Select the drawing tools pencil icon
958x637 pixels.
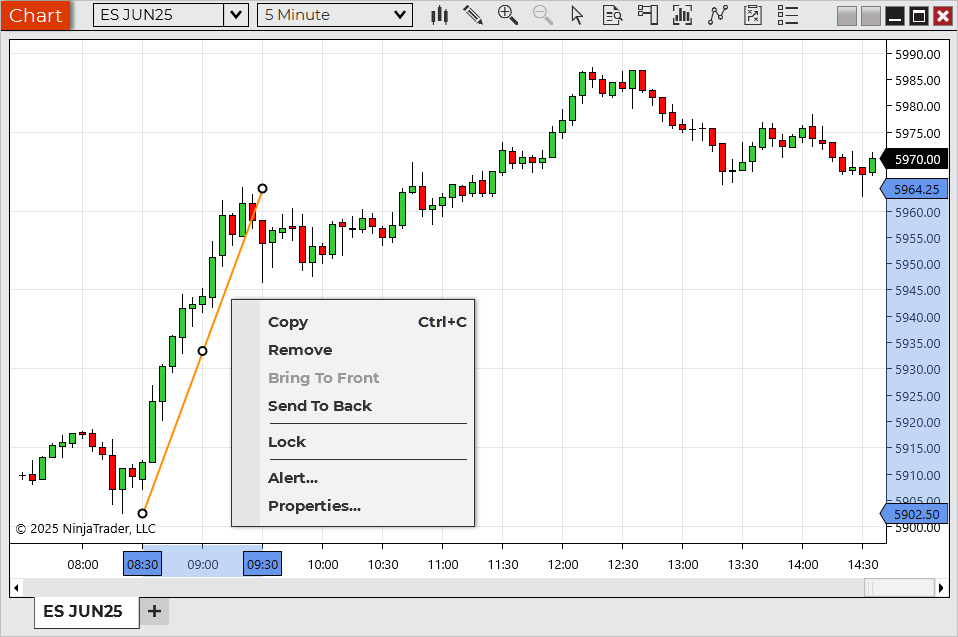point(473,15)
